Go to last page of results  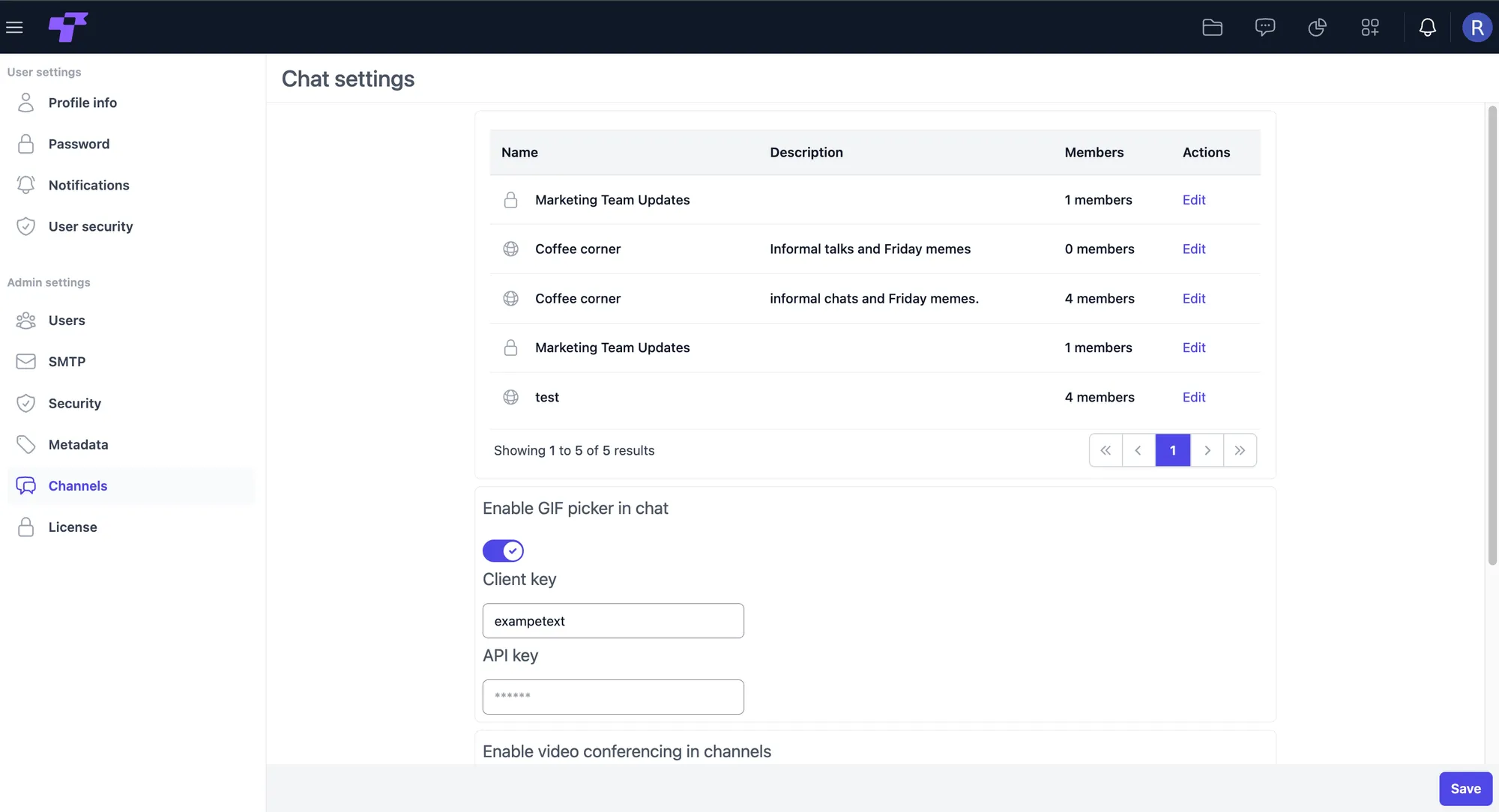click(x=1240, y=450)
